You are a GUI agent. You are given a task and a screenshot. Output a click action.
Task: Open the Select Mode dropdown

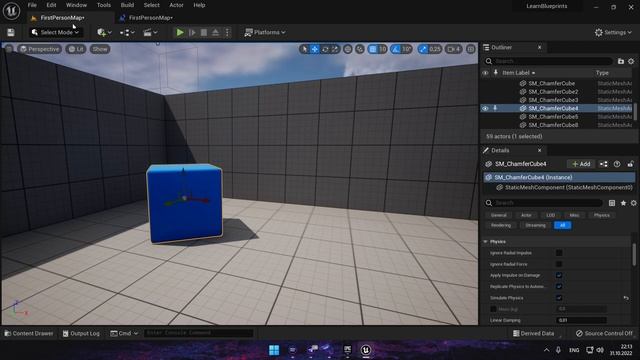click(x=55, y=32)
